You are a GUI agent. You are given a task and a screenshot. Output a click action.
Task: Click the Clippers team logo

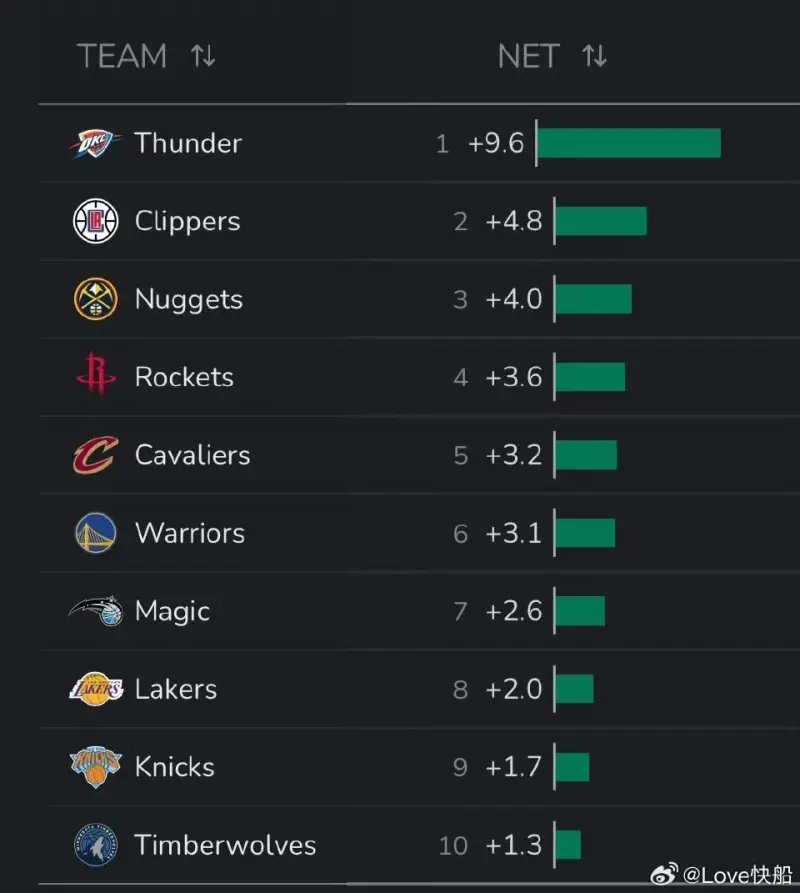(96, 221)
